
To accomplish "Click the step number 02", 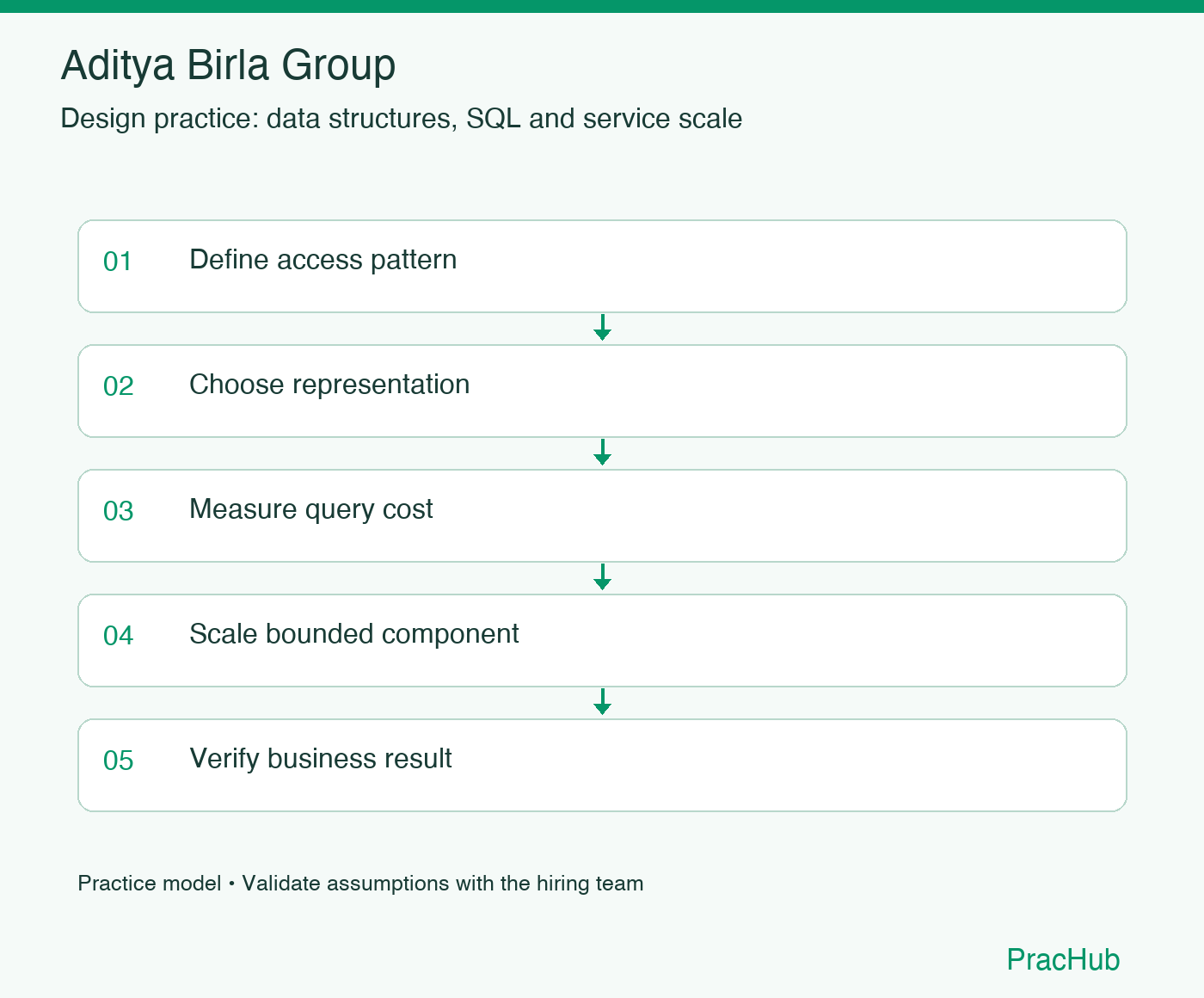I will point(119,386).
